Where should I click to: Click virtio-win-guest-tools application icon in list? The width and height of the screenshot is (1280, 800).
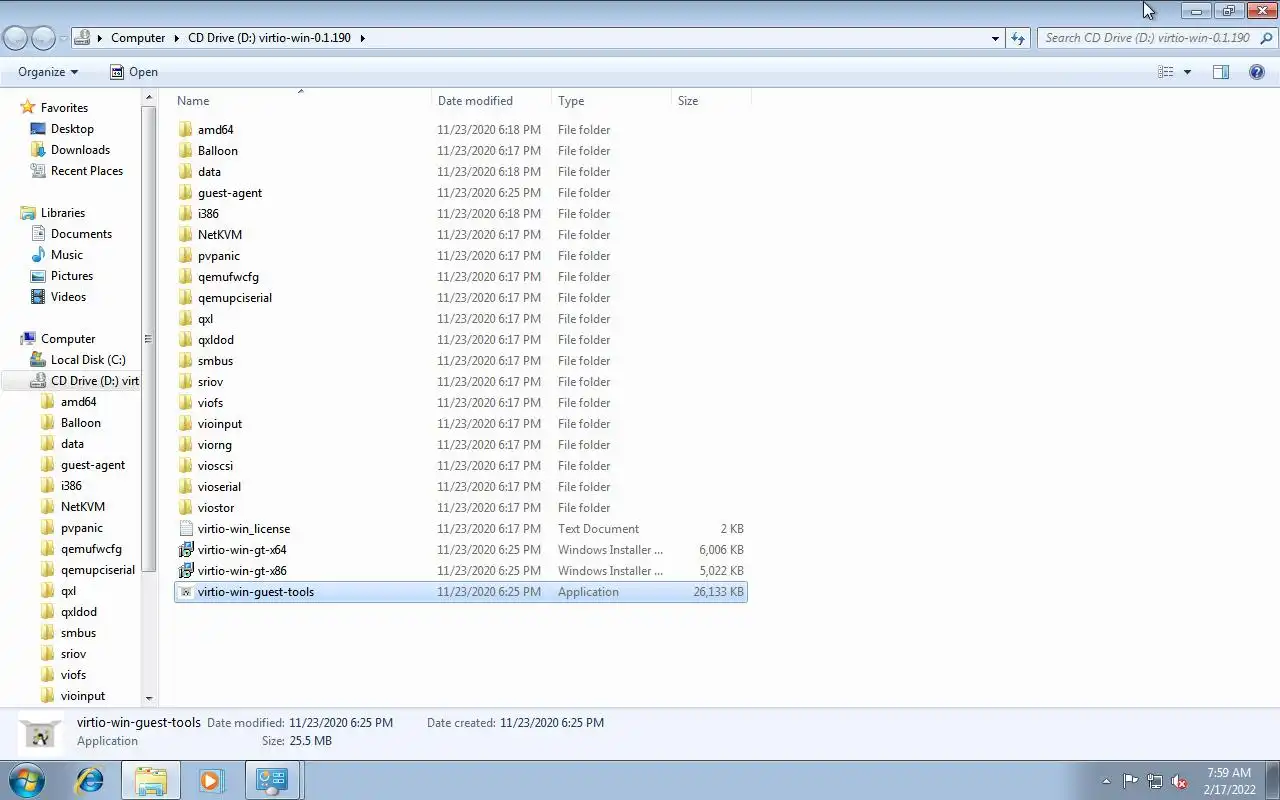click(186, 592)
